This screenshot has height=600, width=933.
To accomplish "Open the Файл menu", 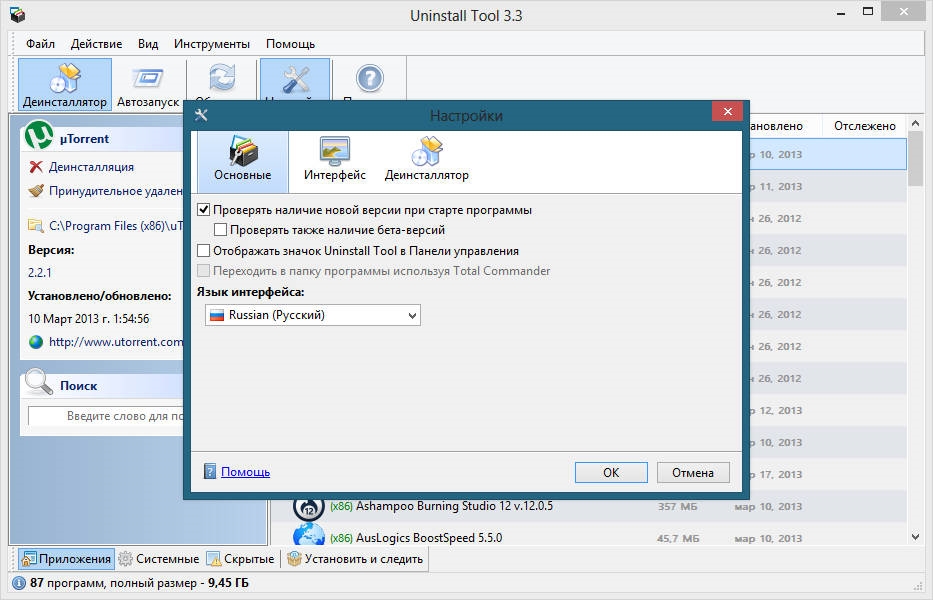I will point(40,43).
